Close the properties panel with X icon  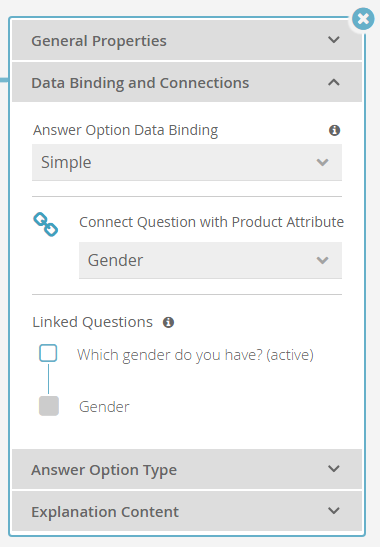(x=363, y=19)
